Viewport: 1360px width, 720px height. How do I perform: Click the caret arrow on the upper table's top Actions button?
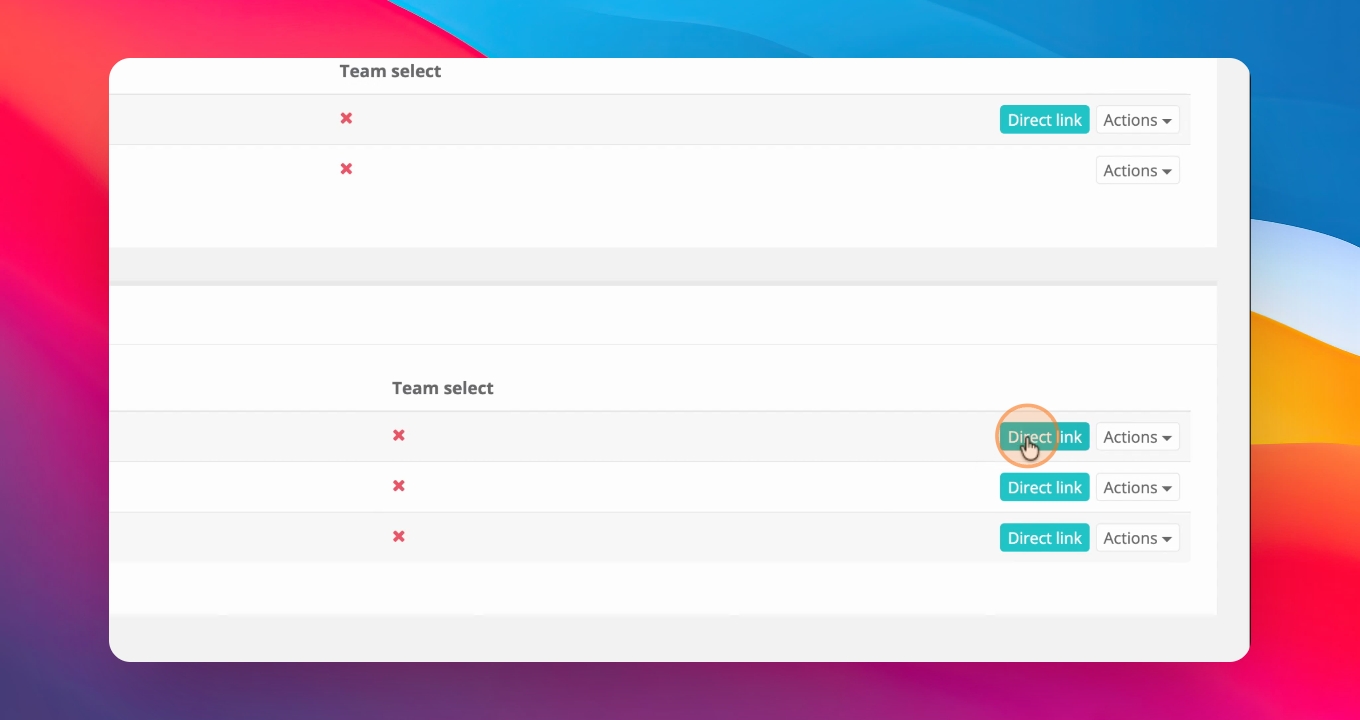[x=1167, y=121]
